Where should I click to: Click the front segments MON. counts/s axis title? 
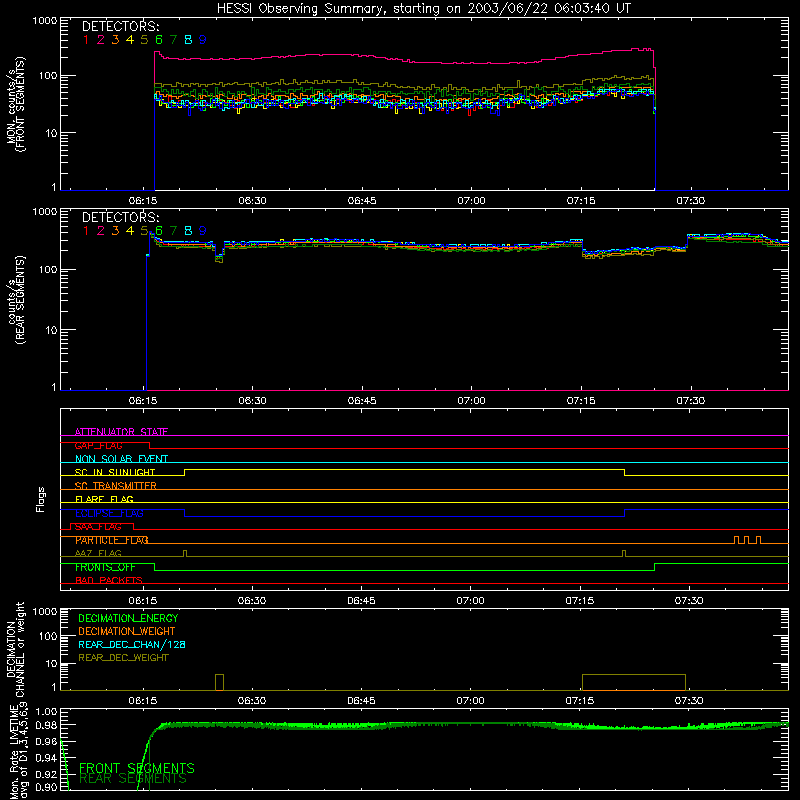[15, 104]
